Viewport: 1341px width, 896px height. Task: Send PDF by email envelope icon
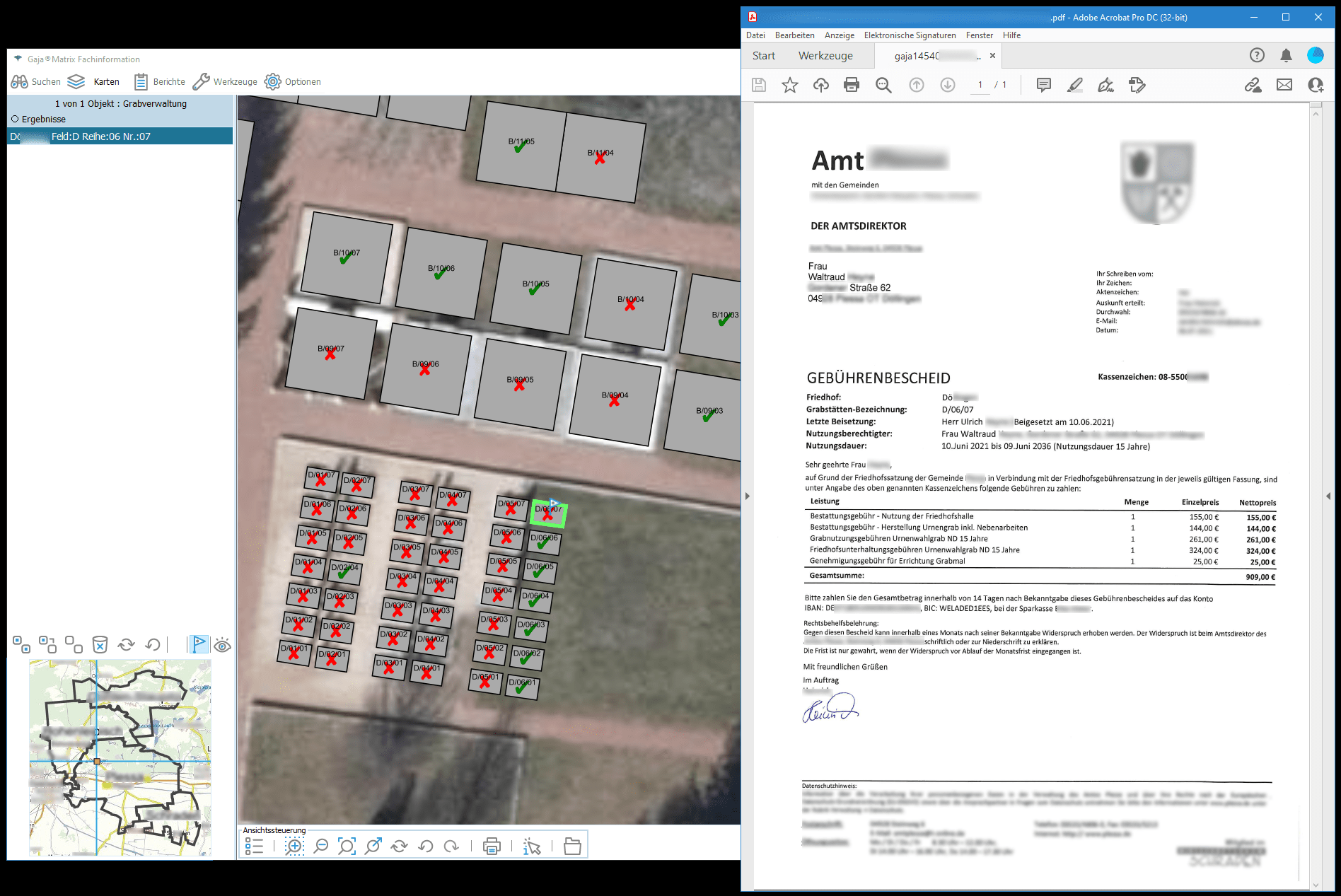(x=1284, y=86)
